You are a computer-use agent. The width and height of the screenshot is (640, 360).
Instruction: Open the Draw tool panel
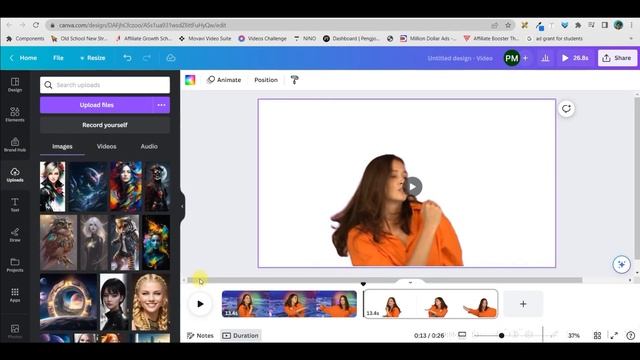(x=15, y=235)
